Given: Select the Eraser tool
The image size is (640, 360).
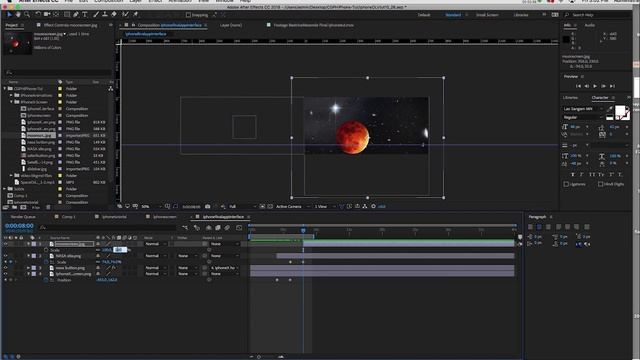Looking at the screenshot, I should (114, 15).
